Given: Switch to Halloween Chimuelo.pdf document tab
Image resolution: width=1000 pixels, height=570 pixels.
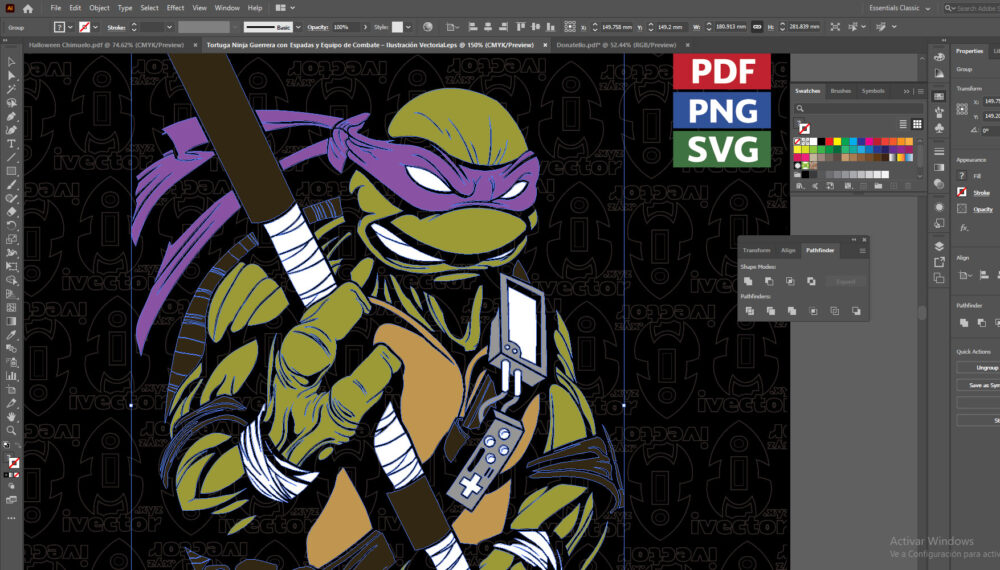Looking at the screenshot, I should click(106, 45).
